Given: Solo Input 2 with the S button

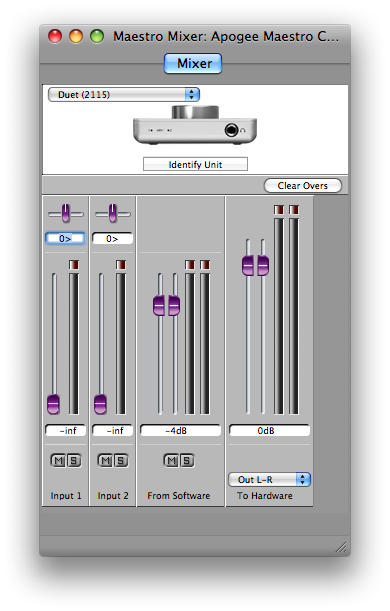Looking at the screenshot, I should click(121, 461).
